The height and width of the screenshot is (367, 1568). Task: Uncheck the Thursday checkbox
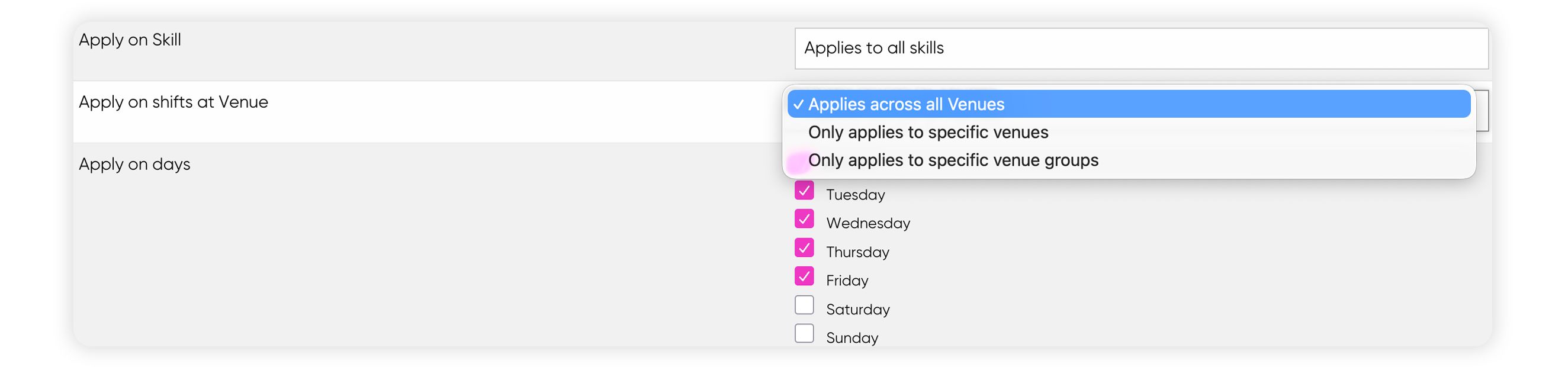coord(804,247)
